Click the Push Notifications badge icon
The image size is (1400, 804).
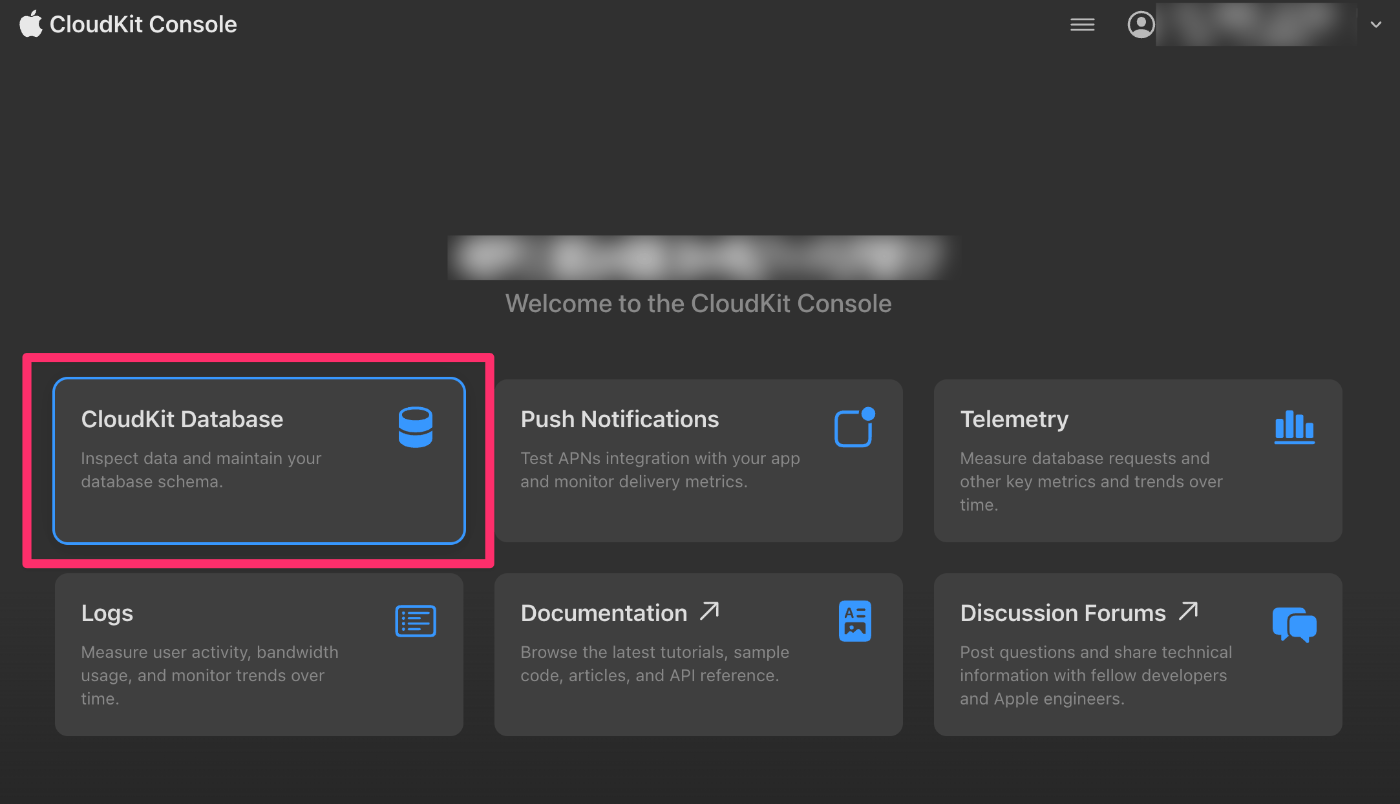(x=855, y=427)
